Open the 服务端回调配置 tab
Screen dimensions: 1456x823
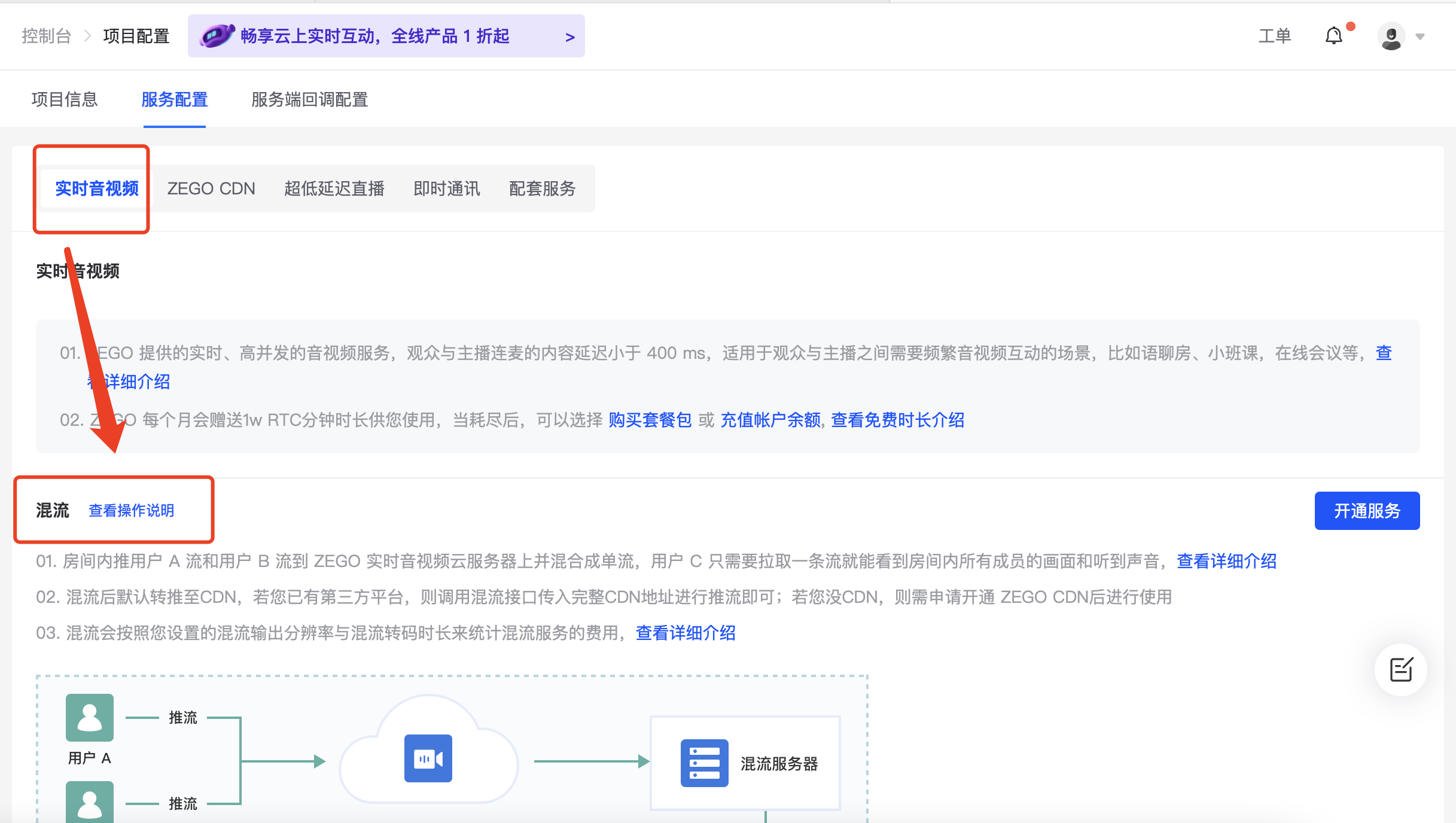coord(309,99)
